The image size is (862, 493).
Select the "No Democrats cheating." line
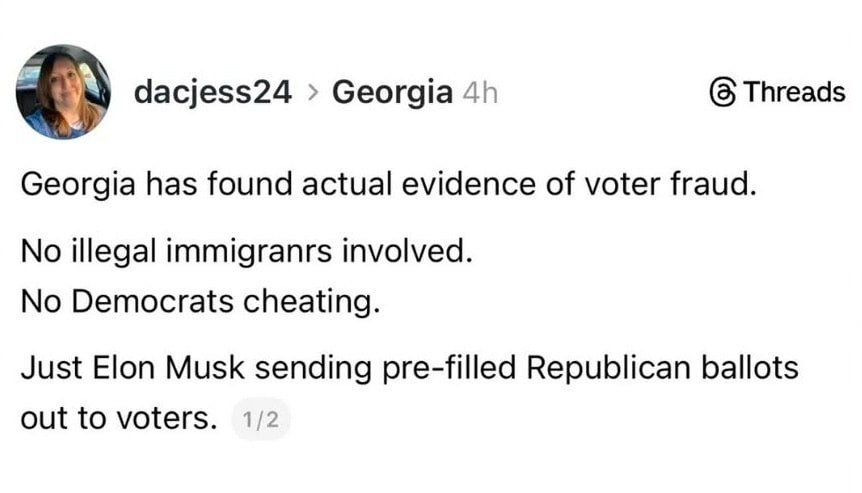point(200,301)
